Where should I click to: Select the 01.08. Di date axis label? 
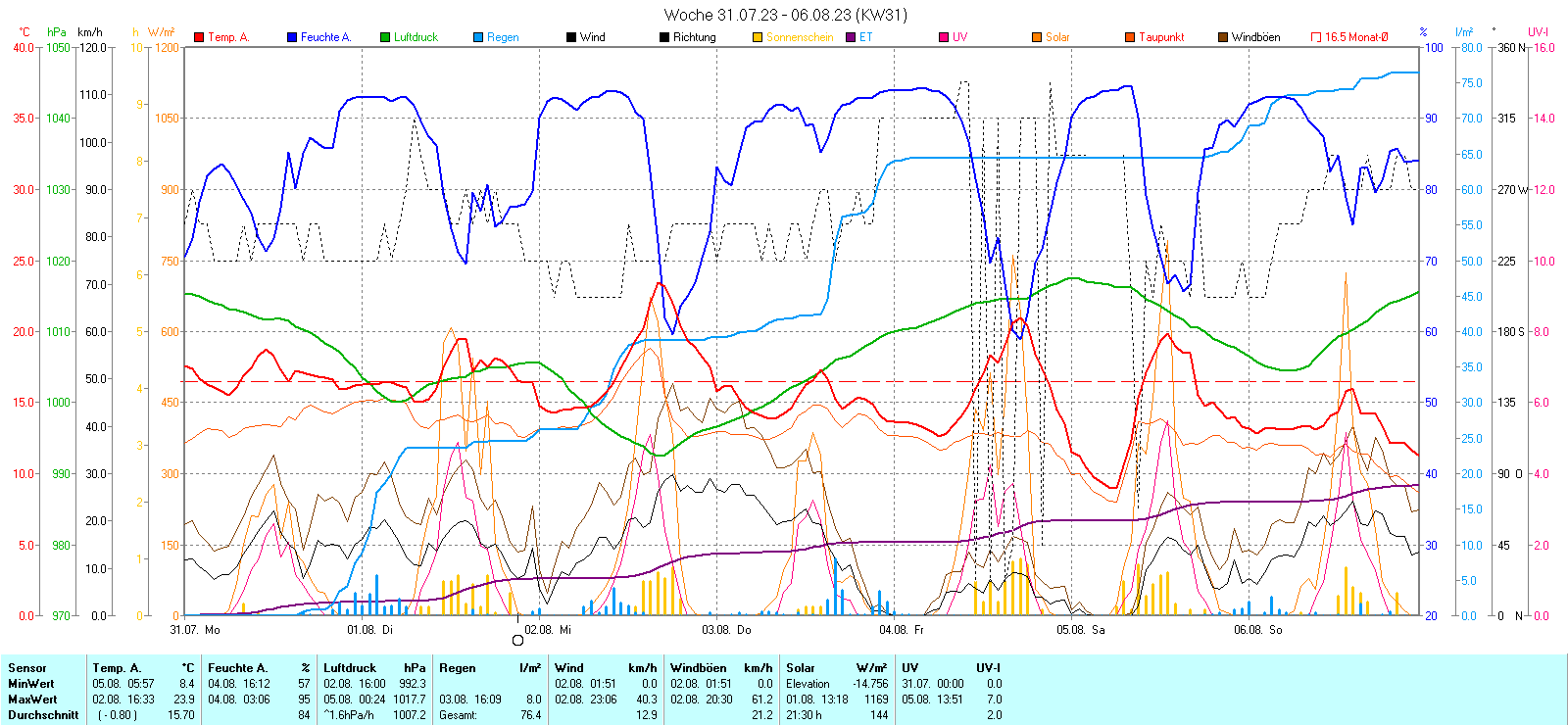pyautogui.click(x=369, y=630)
